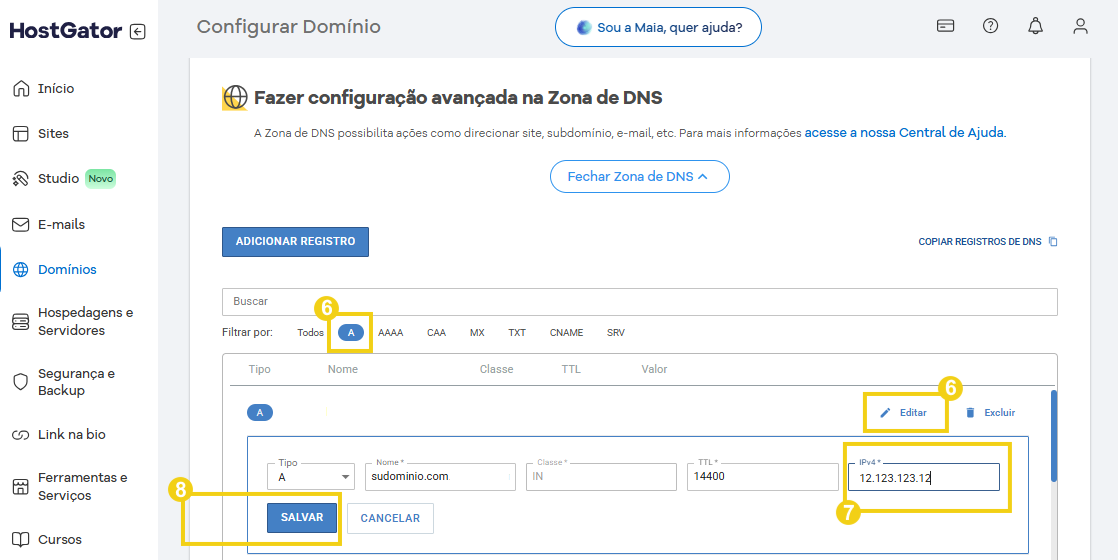Collapse with Fechar Zona de DNS button
Screen dimensions: 1118x560
(640, 176)
